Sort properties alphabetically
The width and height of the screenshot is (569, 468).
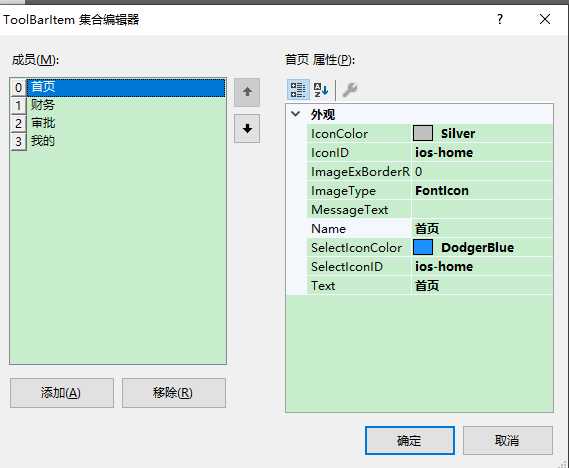click(321, 90)
